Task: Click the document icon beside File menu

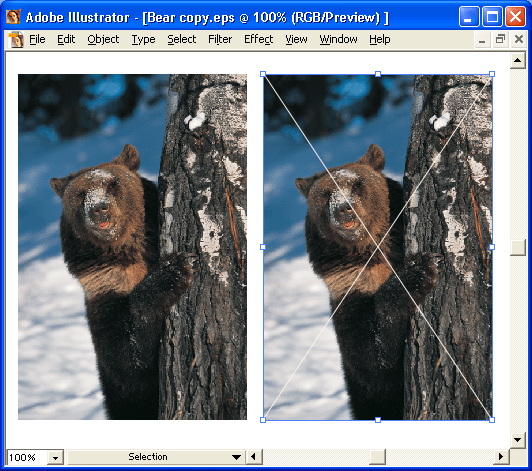Action: (x=16, y=39)
